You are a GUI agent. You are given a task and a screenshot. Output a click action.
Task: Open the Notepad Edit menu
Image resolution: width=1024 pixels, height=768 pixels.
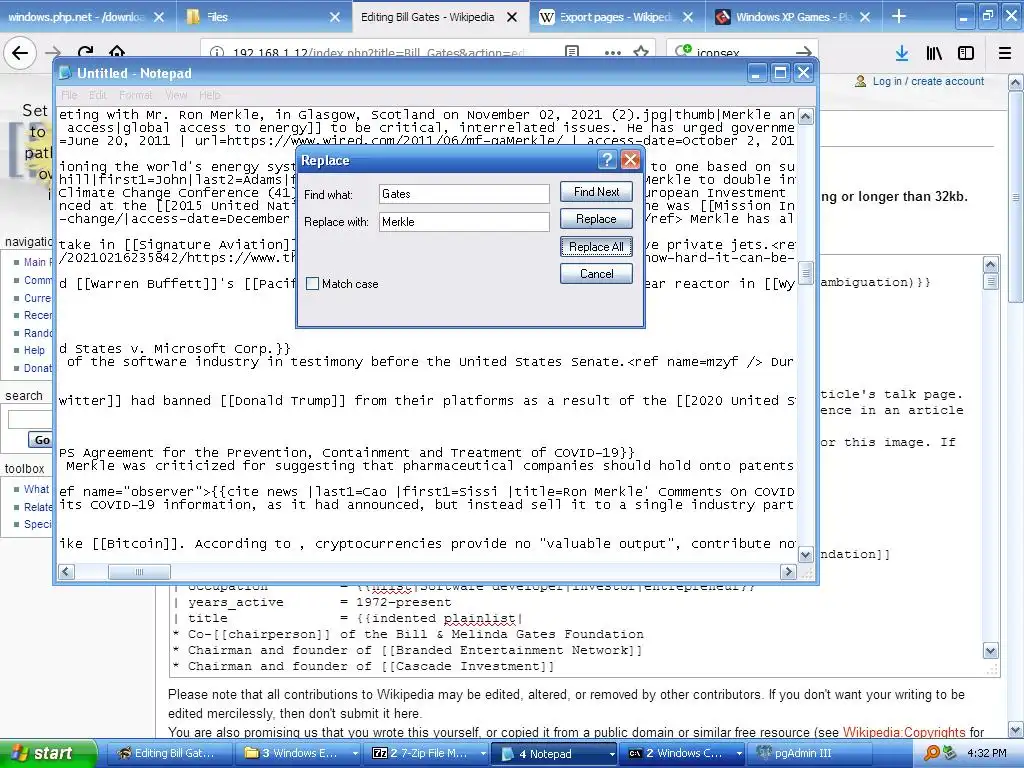coord(97,95)
